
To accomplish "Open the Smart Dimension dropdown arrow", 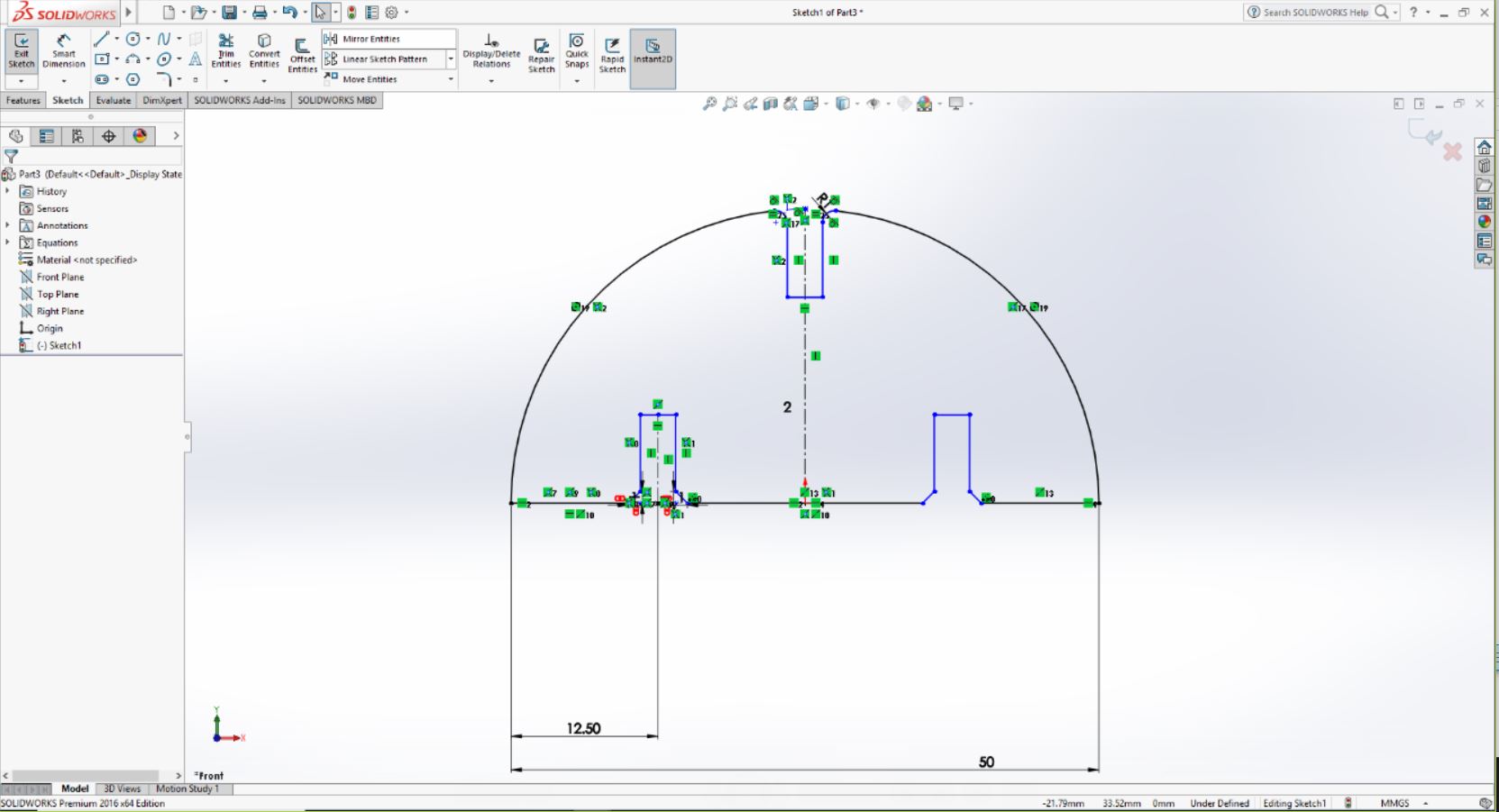I will [x=63, y=81].
